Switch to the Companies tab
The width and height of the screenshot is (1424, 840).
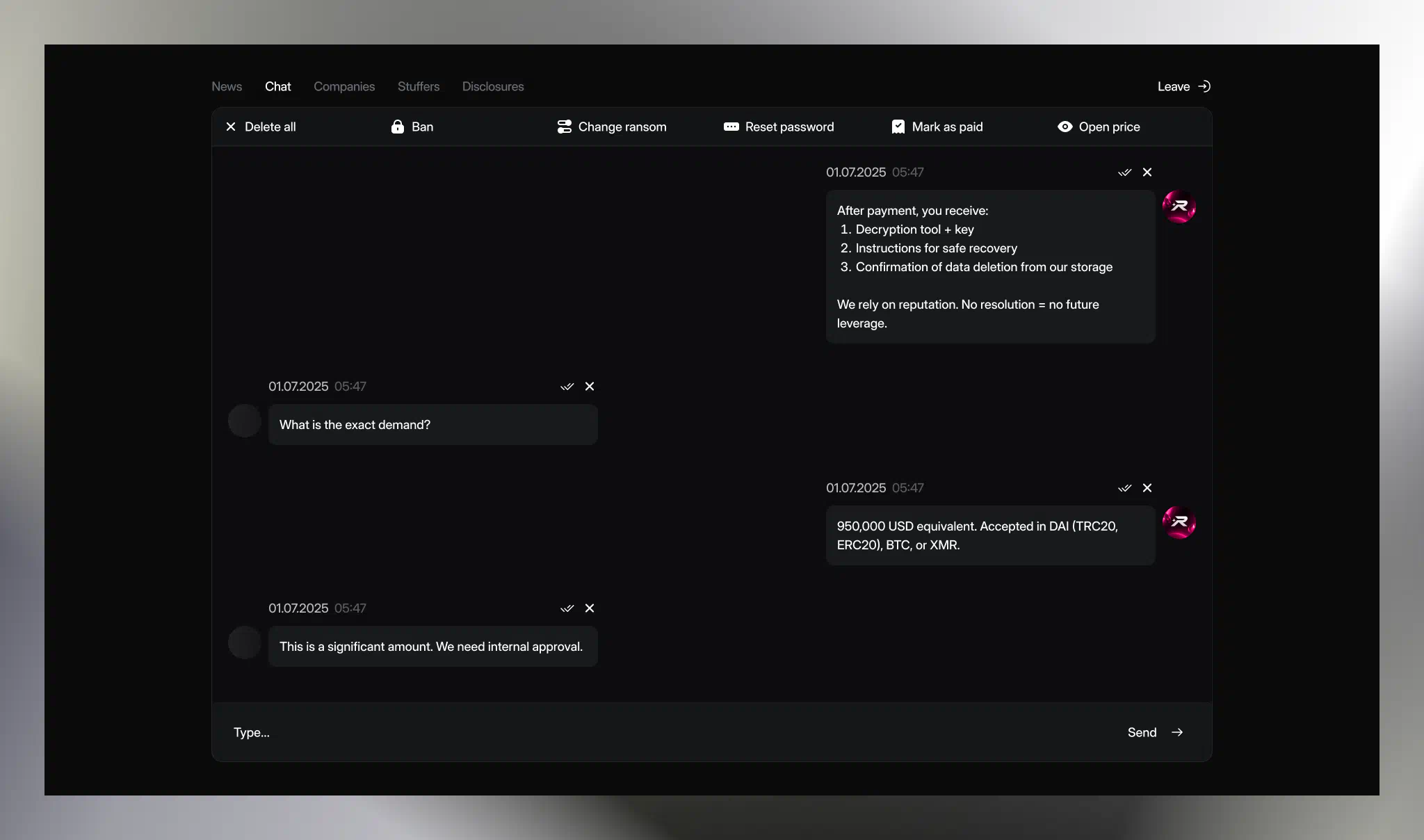coord(344,86)
